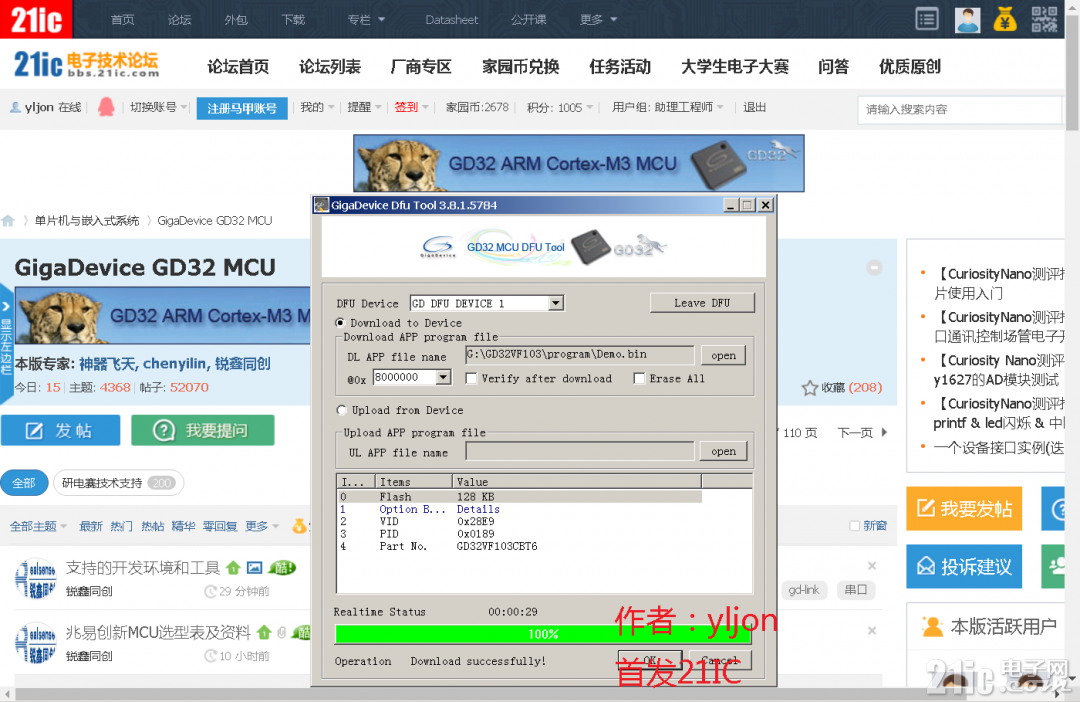Expand the 全部主题 filter dropdown
The width and height of the screenshot is (1080, 702).
38,526
